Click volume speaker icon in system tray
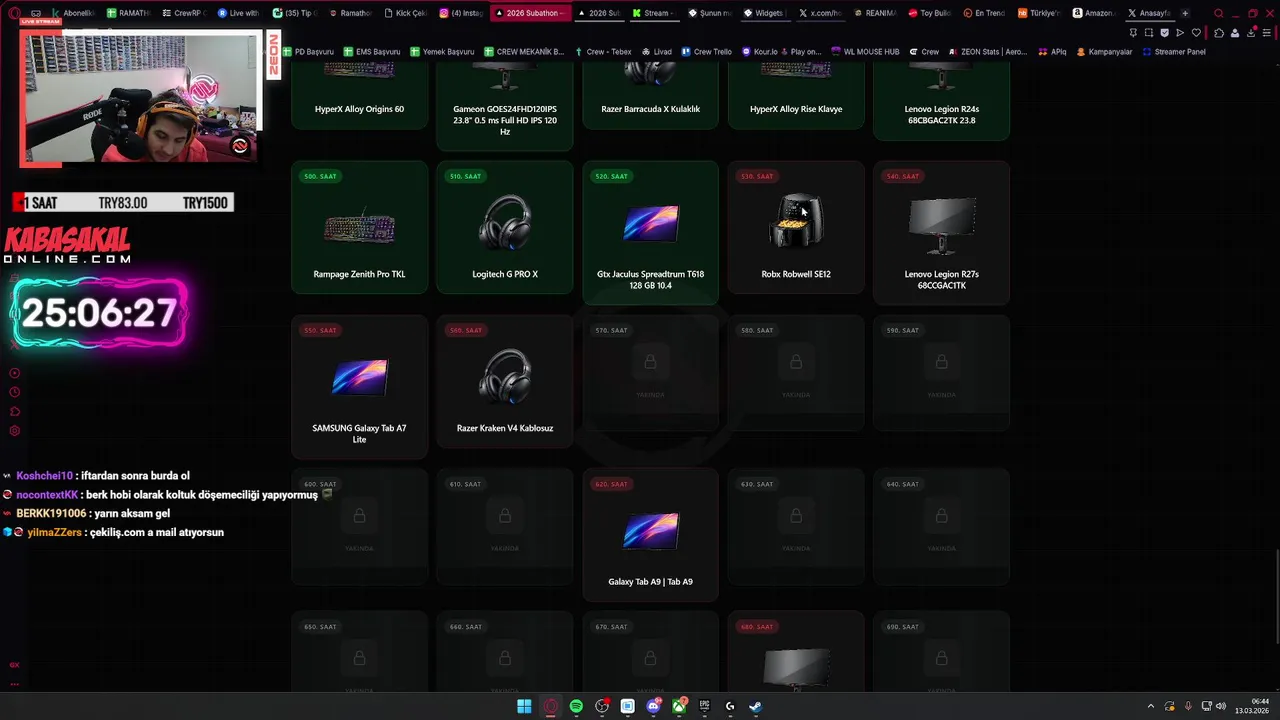The image size is (1280, 720). pyautogui.click(x=1221, y=706)
